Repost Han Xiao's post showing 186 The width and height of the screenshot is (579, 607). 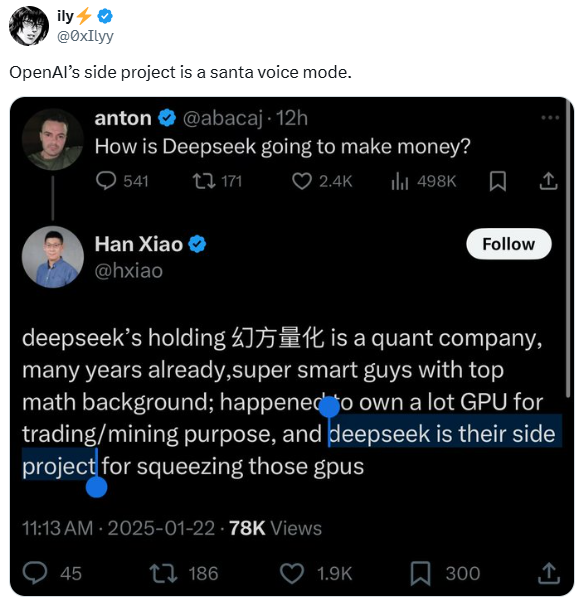pos(163,573)
